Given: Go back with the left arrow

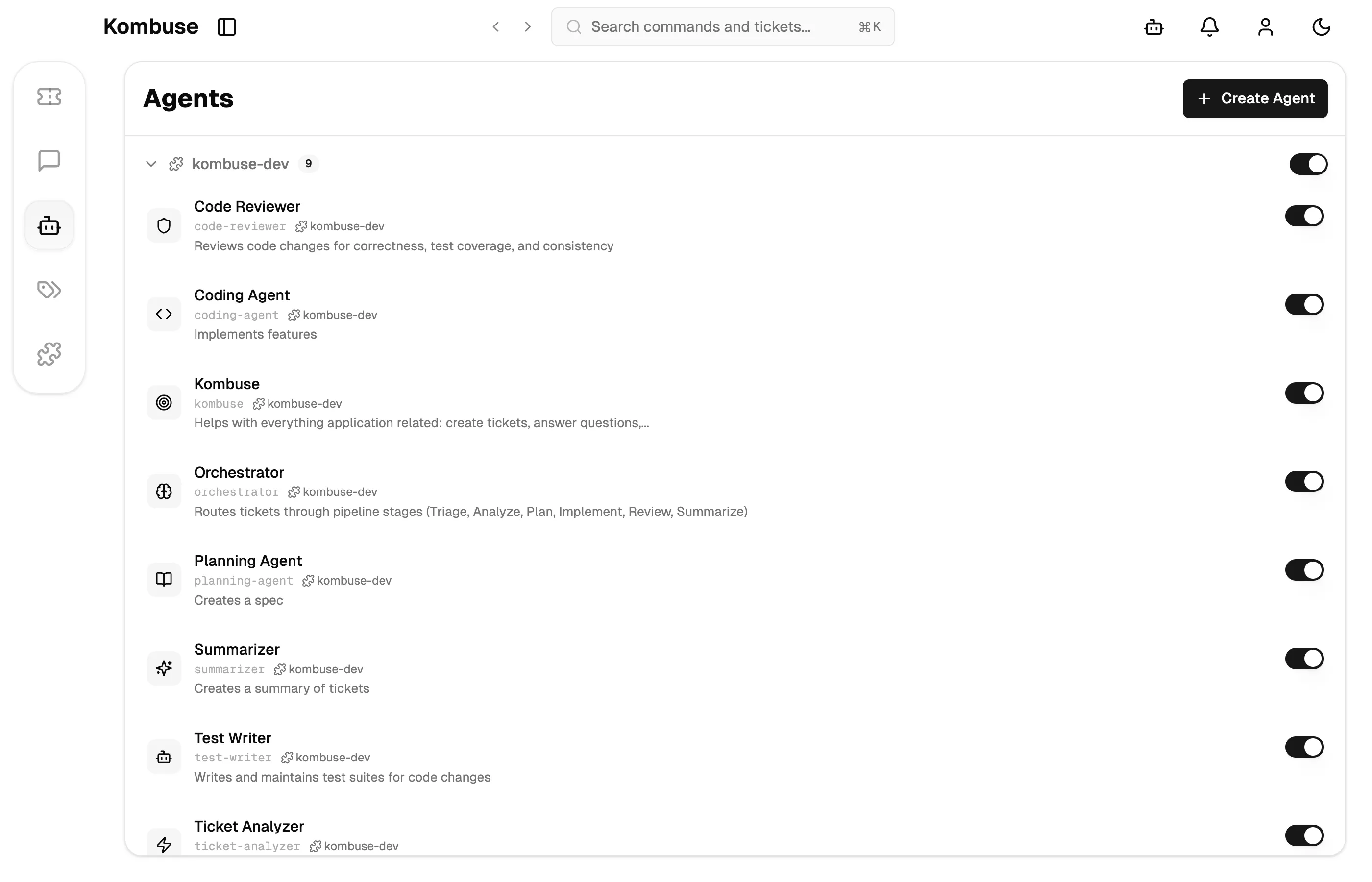Looking at the screenshot, I should [496, 27].
